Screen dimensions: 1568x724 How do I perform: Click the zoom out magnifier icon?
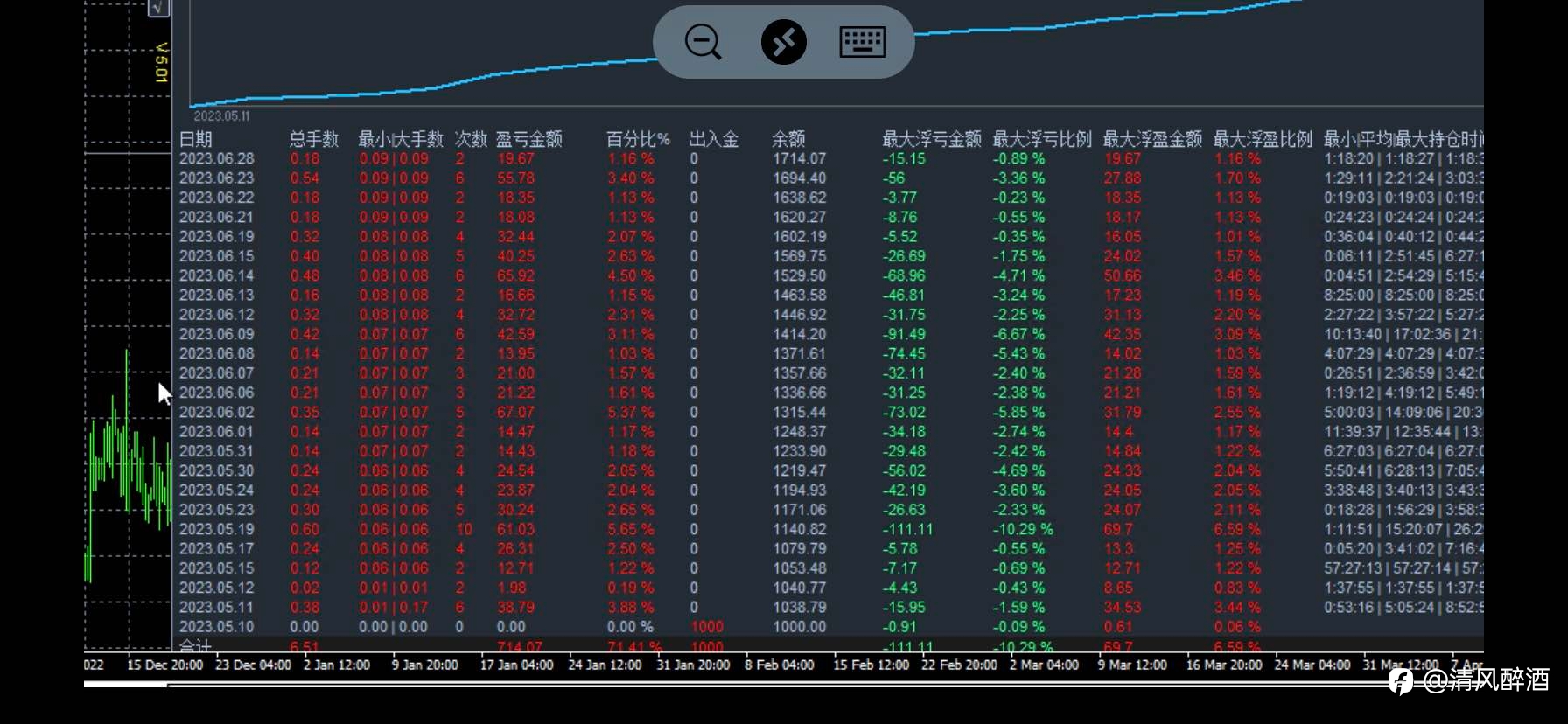[703, 42]
